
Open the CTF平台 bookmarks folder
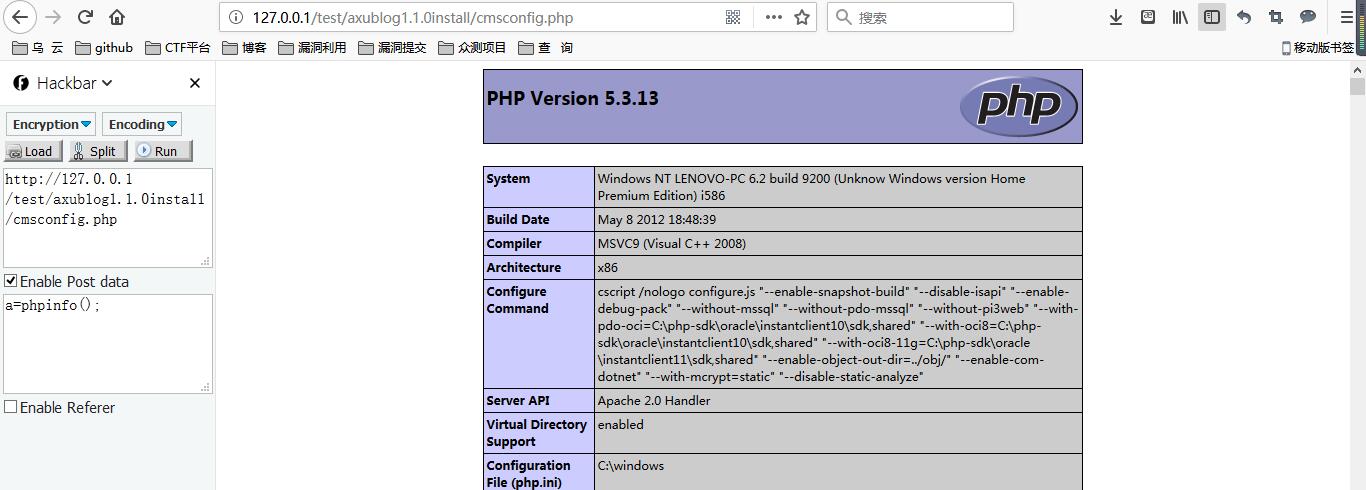[178, 47]
